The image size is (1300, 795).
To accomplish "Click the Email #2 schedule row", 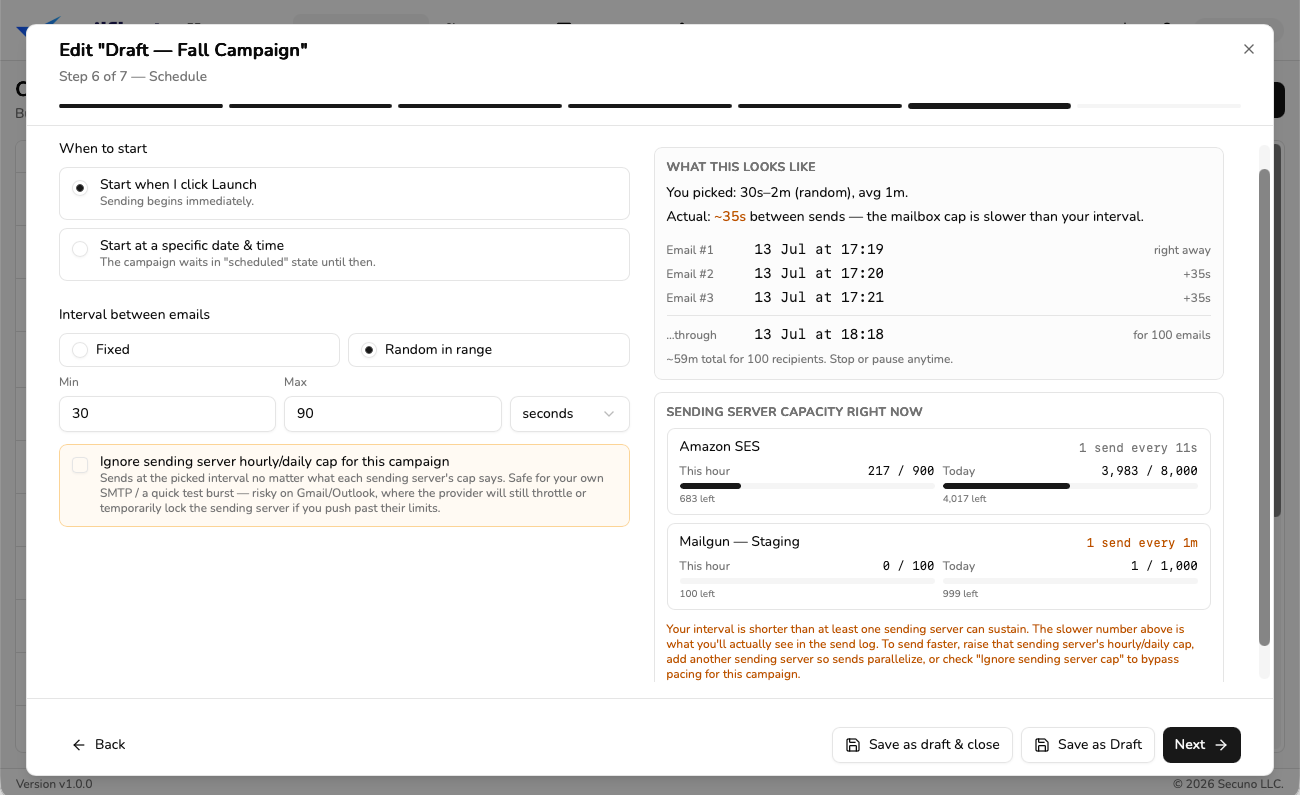I will tap(938, 274).
